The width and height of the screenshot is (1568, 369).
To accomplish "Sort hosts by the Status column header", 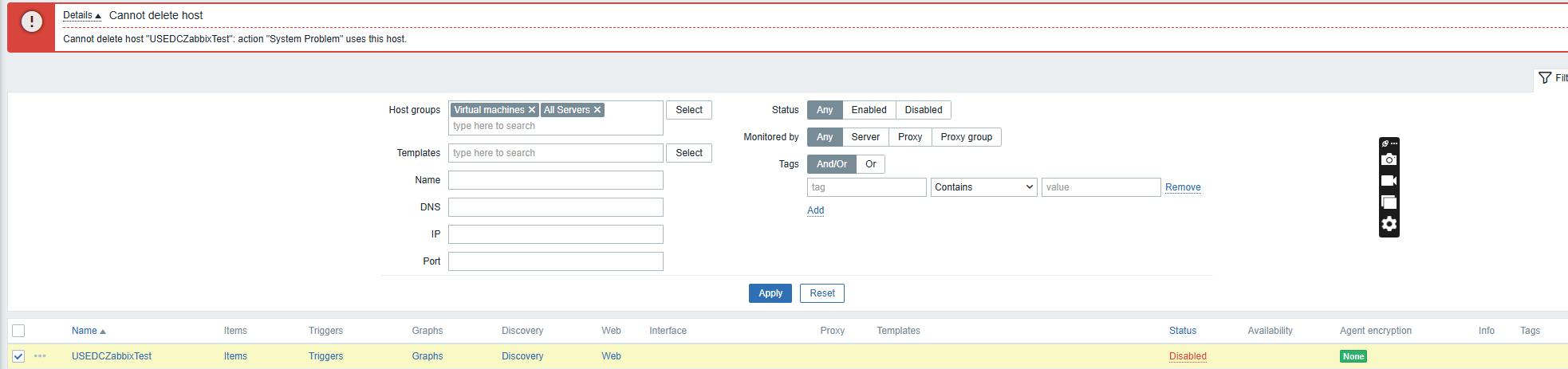I will click(x=1182, y=331).
